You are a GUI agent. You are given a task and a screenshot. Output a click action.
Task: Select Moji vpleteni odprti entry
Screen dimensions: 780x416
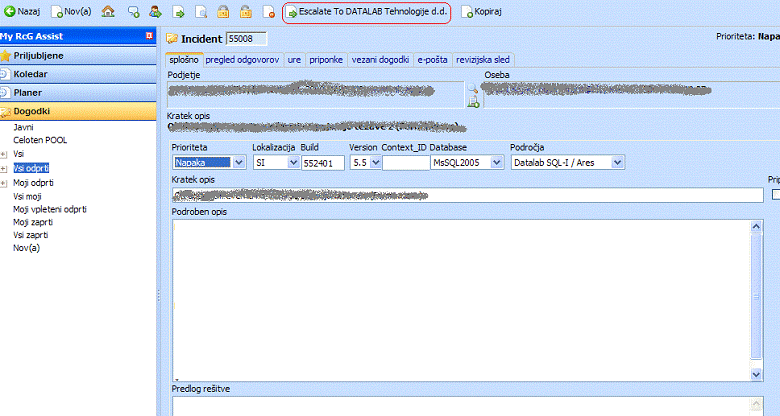pos(50,209)
